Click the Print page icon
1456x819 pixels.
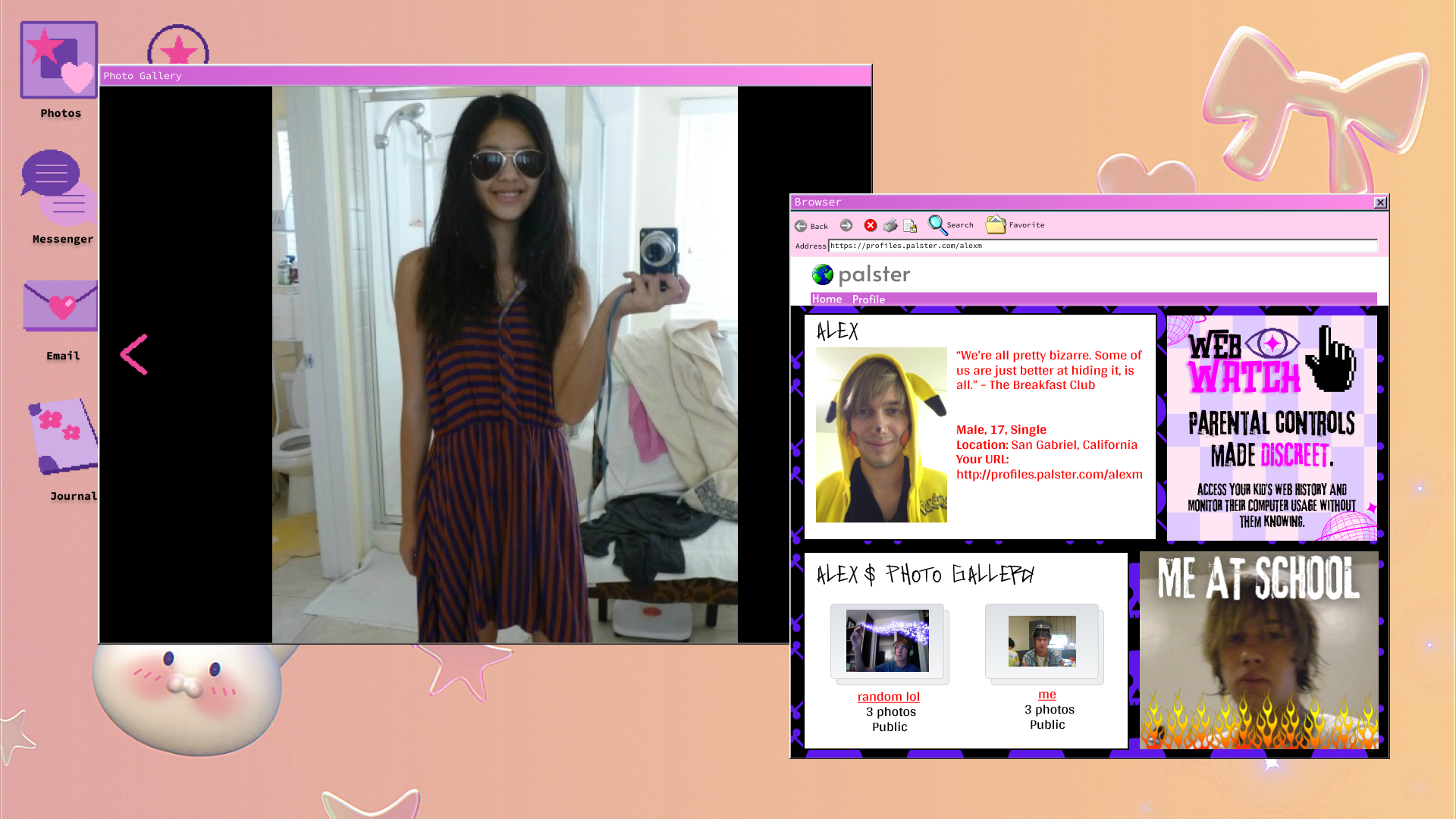coord(890,225)
